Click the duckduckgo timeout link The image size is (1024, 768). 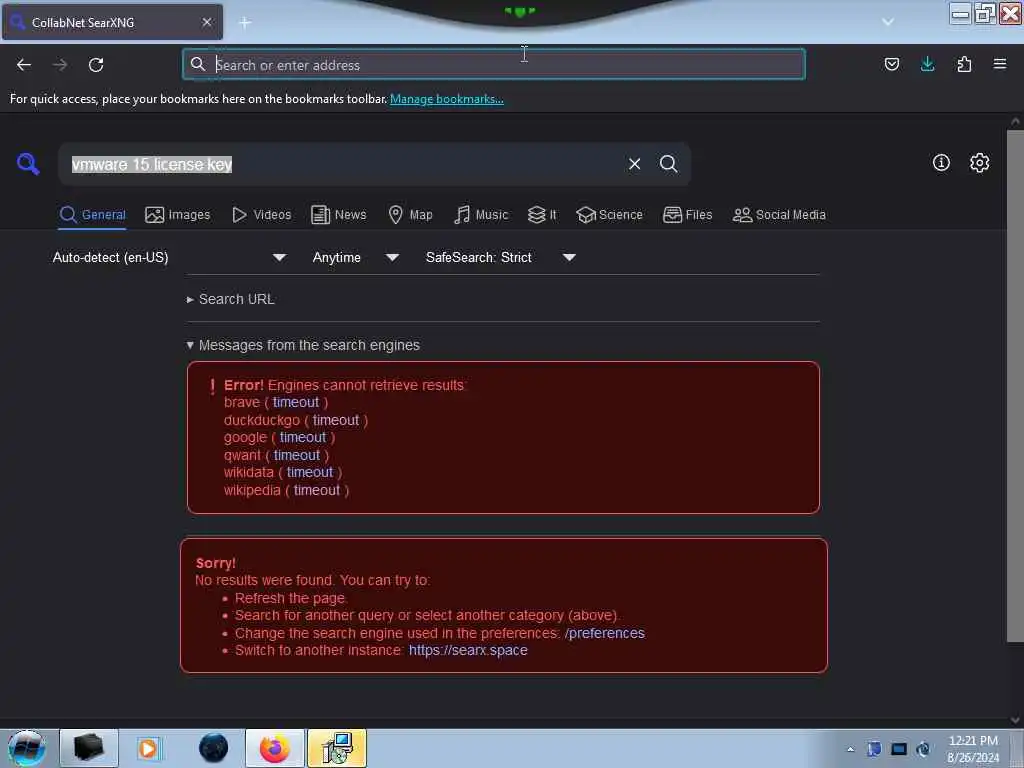336,420
